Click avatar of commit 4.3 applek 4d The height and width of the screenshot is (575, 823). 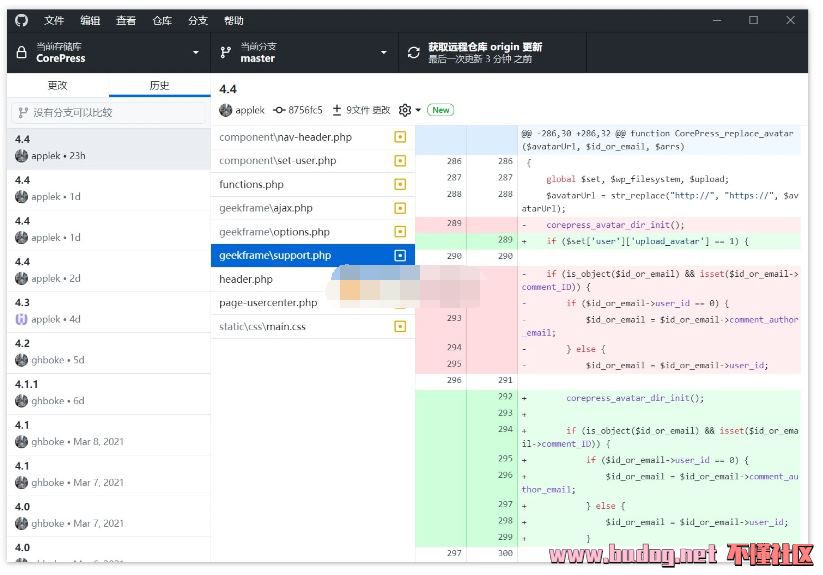[x=22, y=319]
